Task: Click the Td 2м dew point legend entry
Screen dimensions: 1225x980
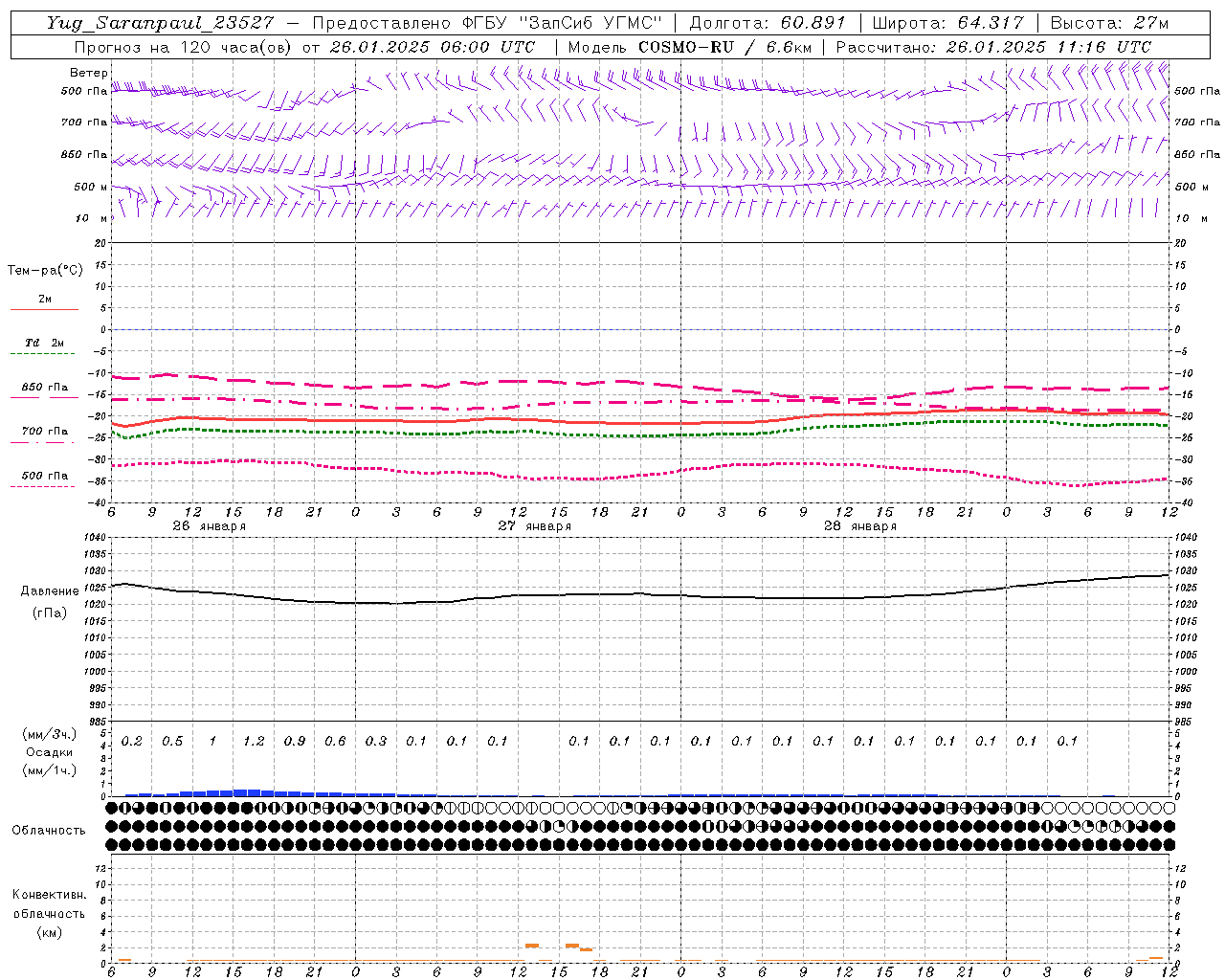Action: click(x=44, y=347)
